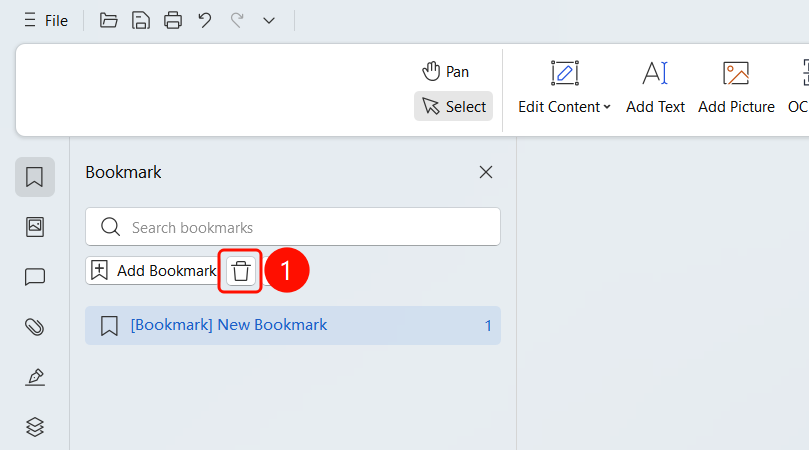Close the Bookmark panel
Image resolution: width=809 pixels, height=450 pixels.
pos(486,172)
